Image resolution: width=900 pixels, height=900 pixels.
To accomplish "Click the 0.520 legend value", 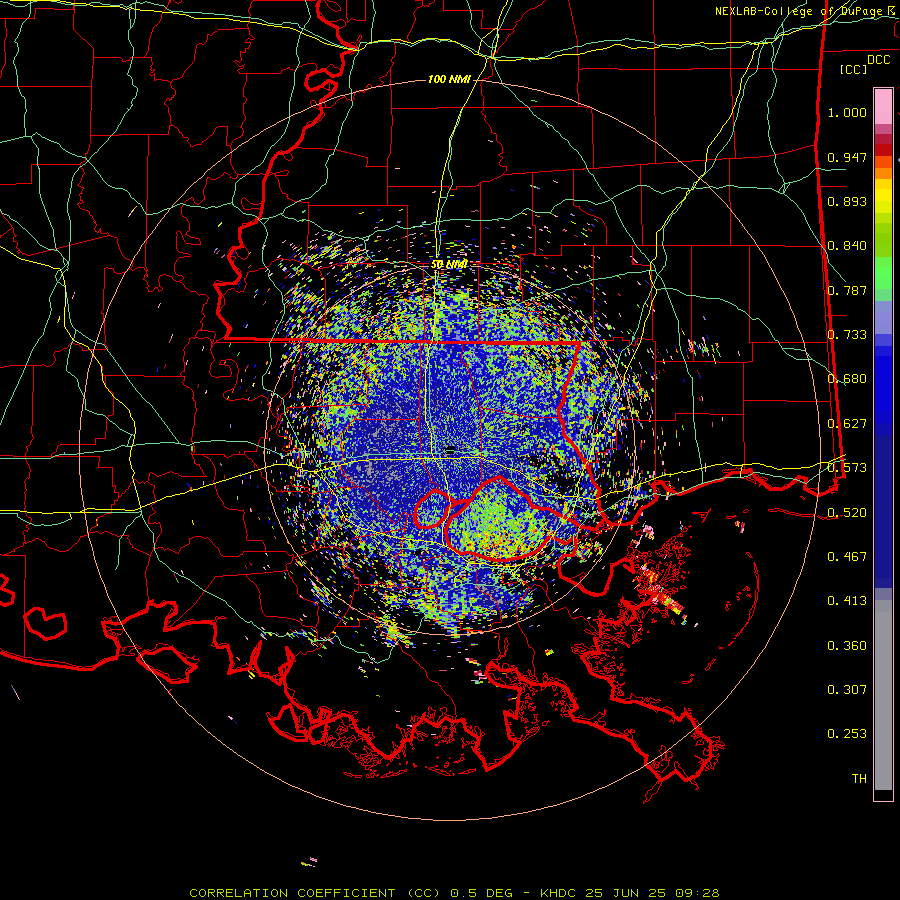I will pyautogui.click(x=847, y=513).
